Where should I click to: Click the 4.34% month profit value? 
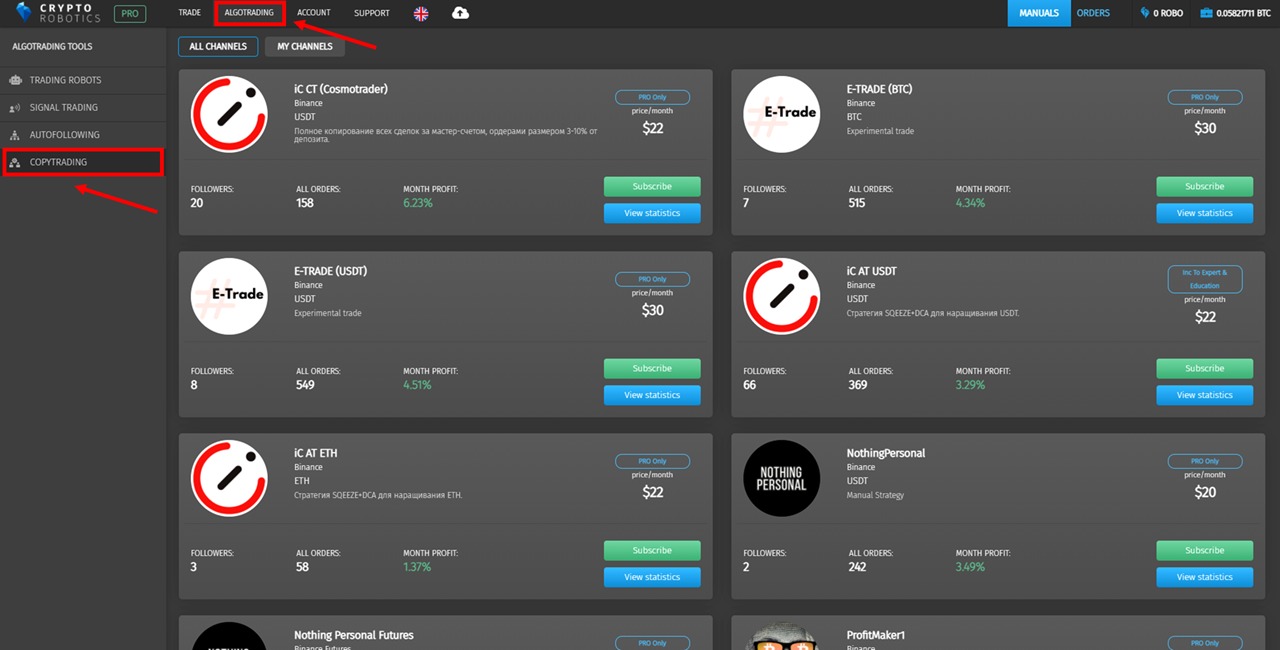coord(971,203)
